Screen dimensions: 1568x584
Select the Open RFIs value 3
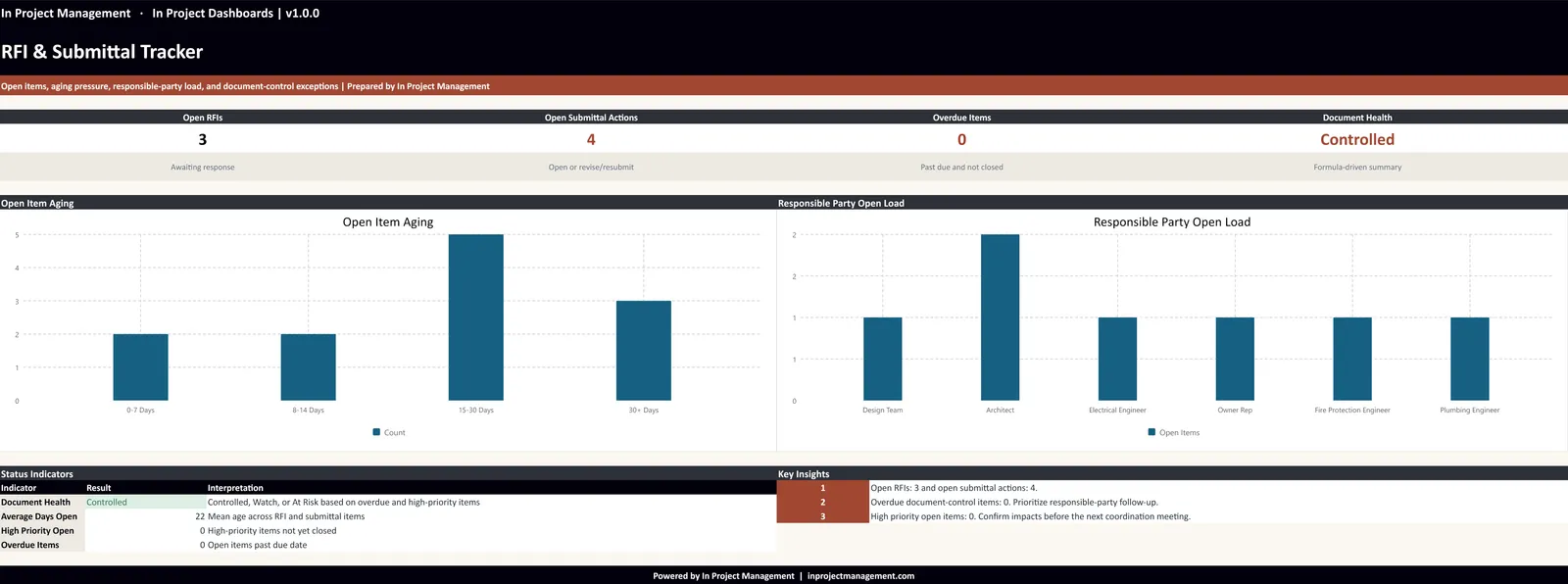[x=203, y=139]
